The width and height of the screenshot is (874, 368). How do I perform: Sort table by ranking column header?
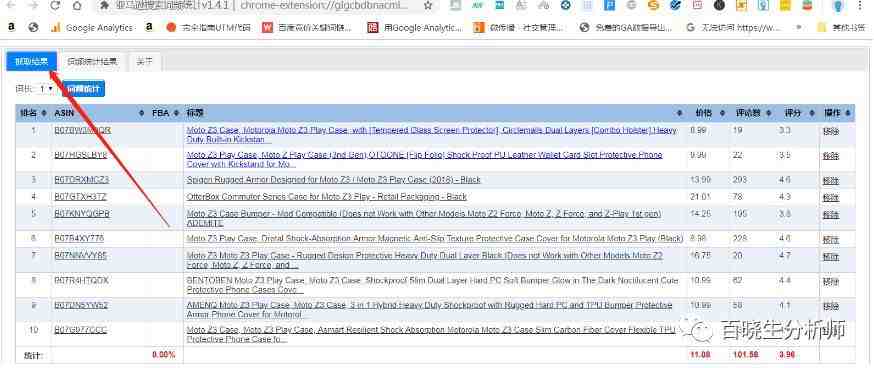pos(33,113)
